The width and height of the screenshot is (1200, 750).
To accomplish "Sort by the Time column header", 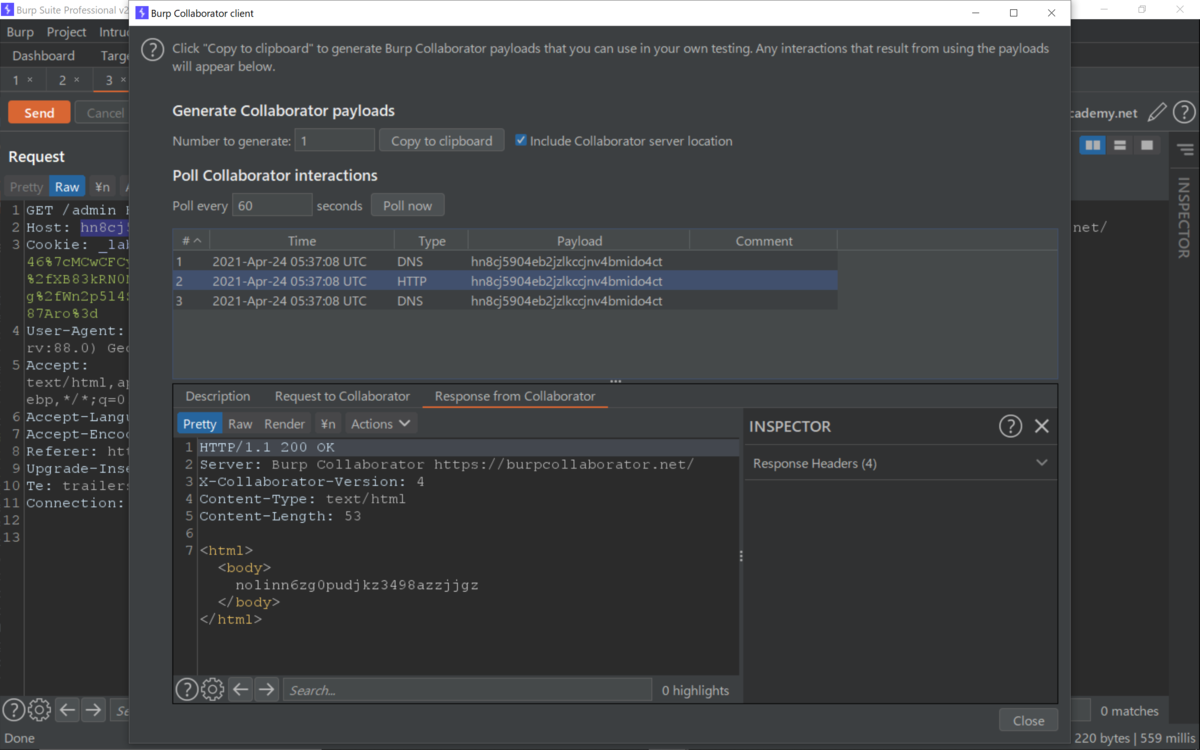I will coord(301,241).
